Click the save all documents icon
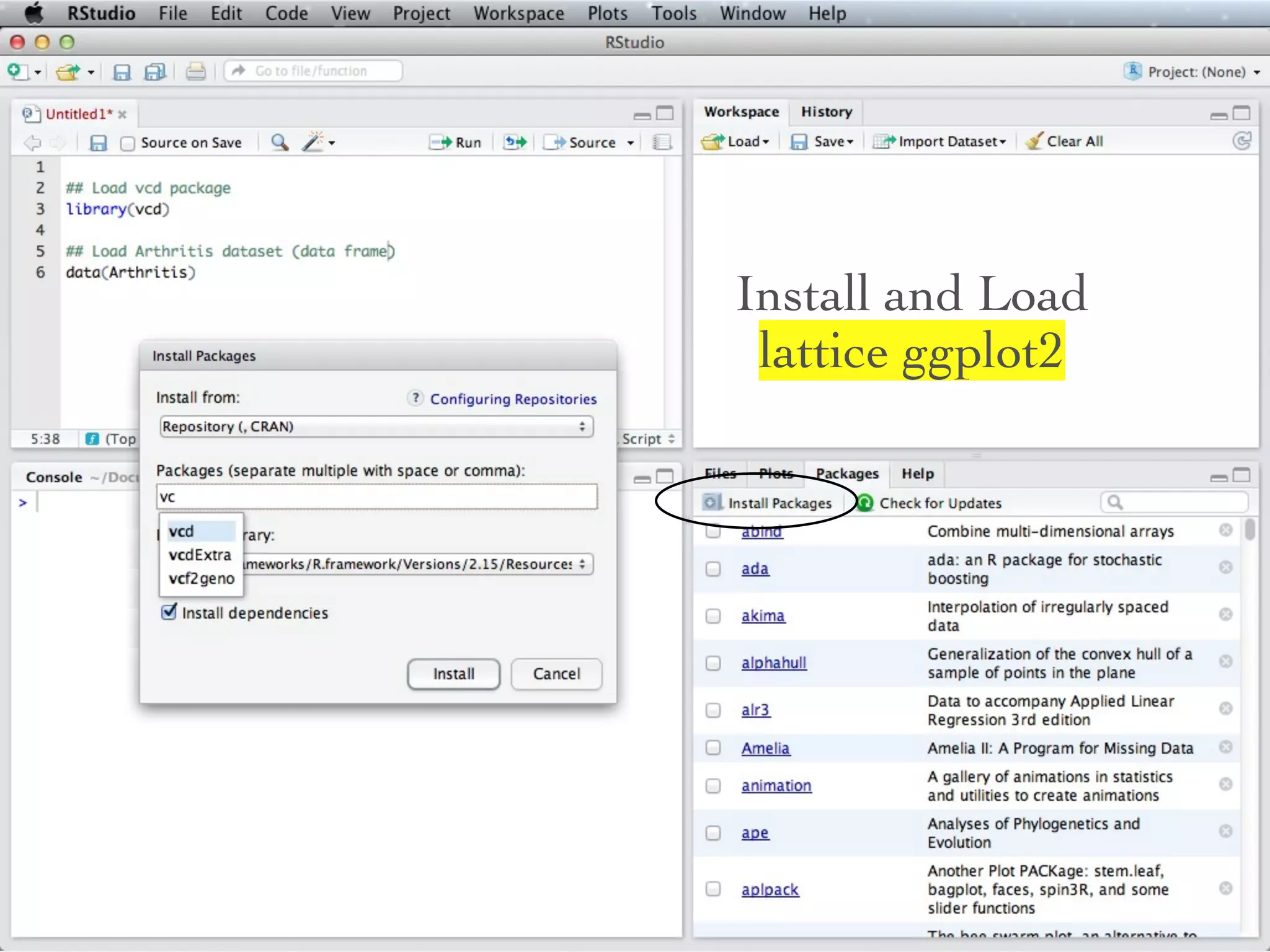The width and height of the screenshot is (1270, 952). [x=155, y=72]
